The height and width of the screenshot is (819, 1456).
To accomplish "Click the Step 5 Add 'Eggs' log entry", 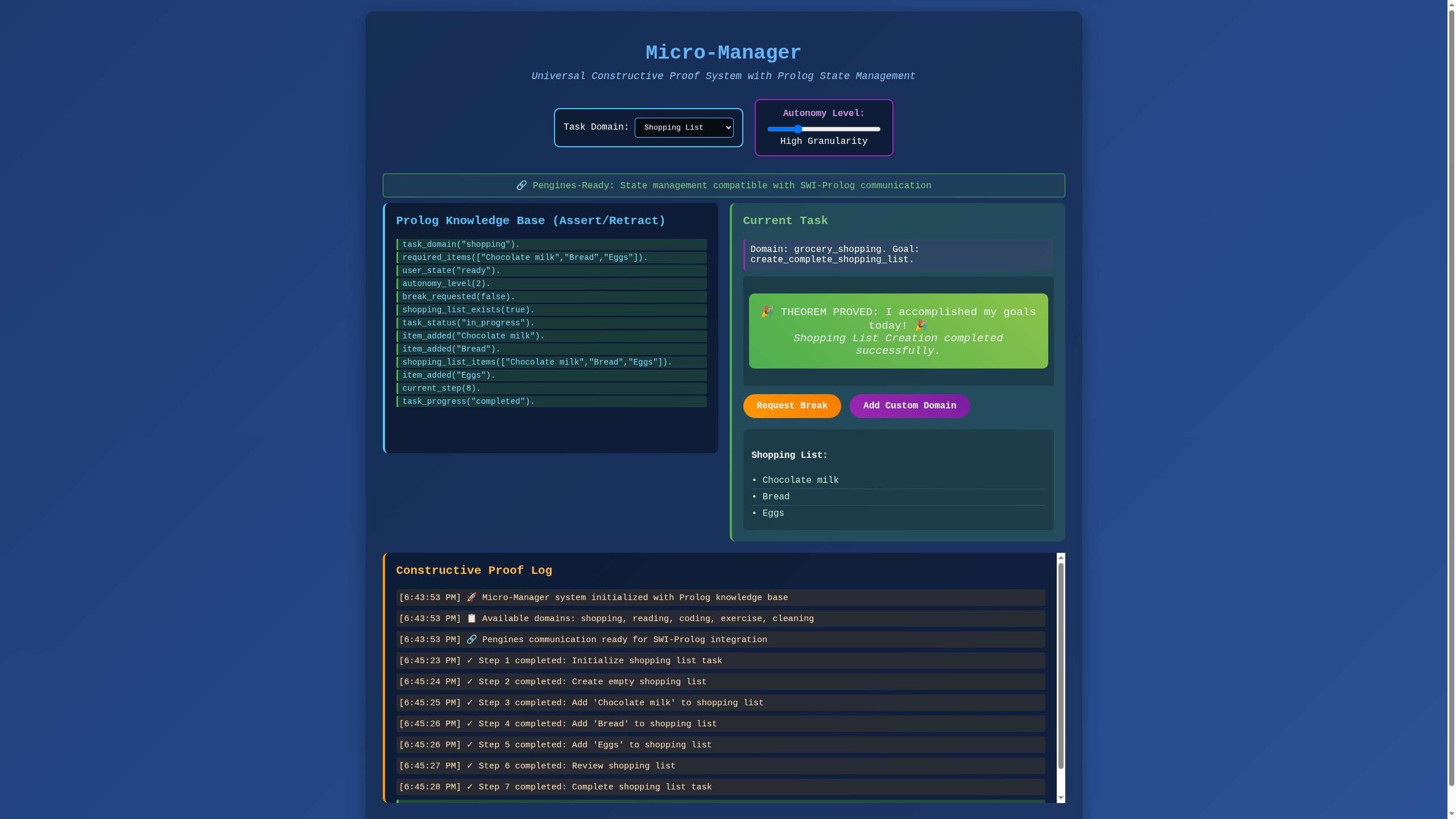I will 721,744.
